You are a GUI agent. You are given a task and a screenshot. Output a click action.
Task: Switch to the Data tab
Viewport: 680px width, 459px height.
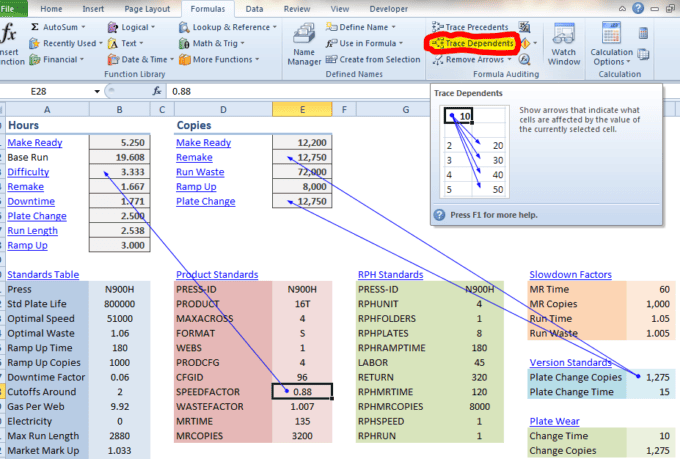[254, 9]
